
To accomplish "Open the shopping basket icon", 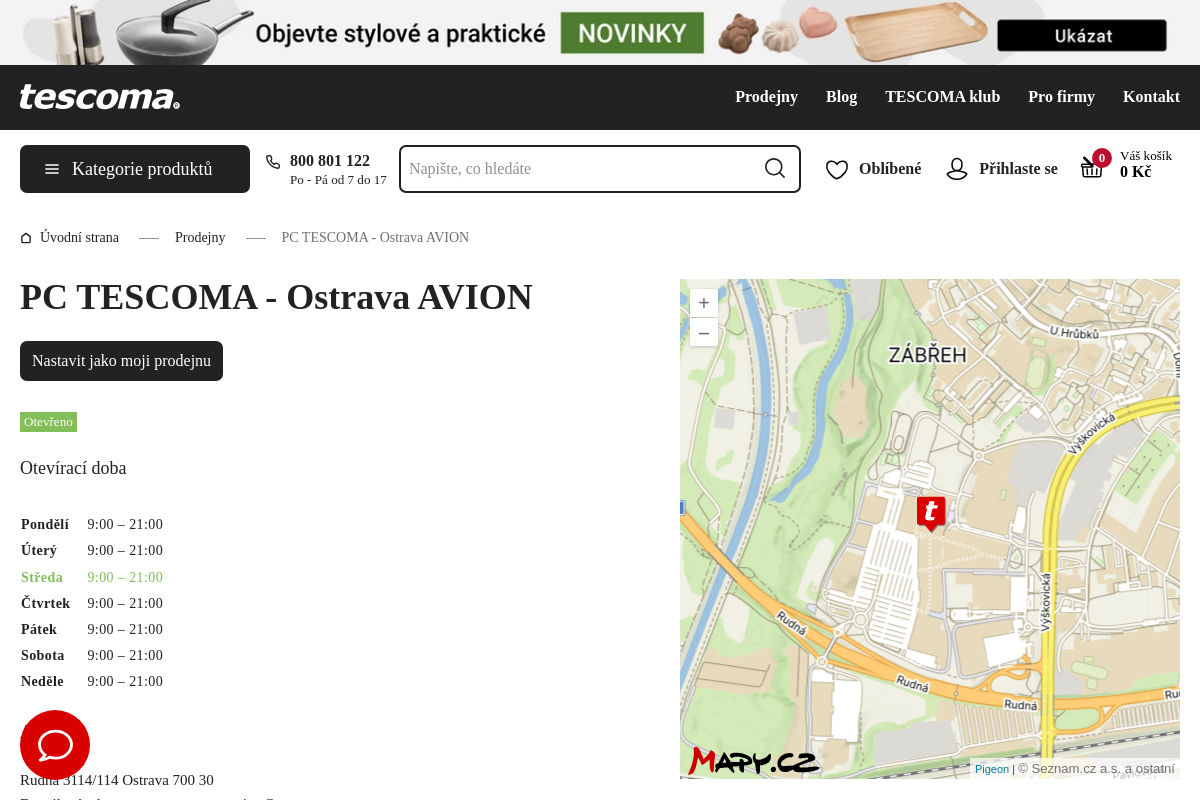I will coord(1092,167).
